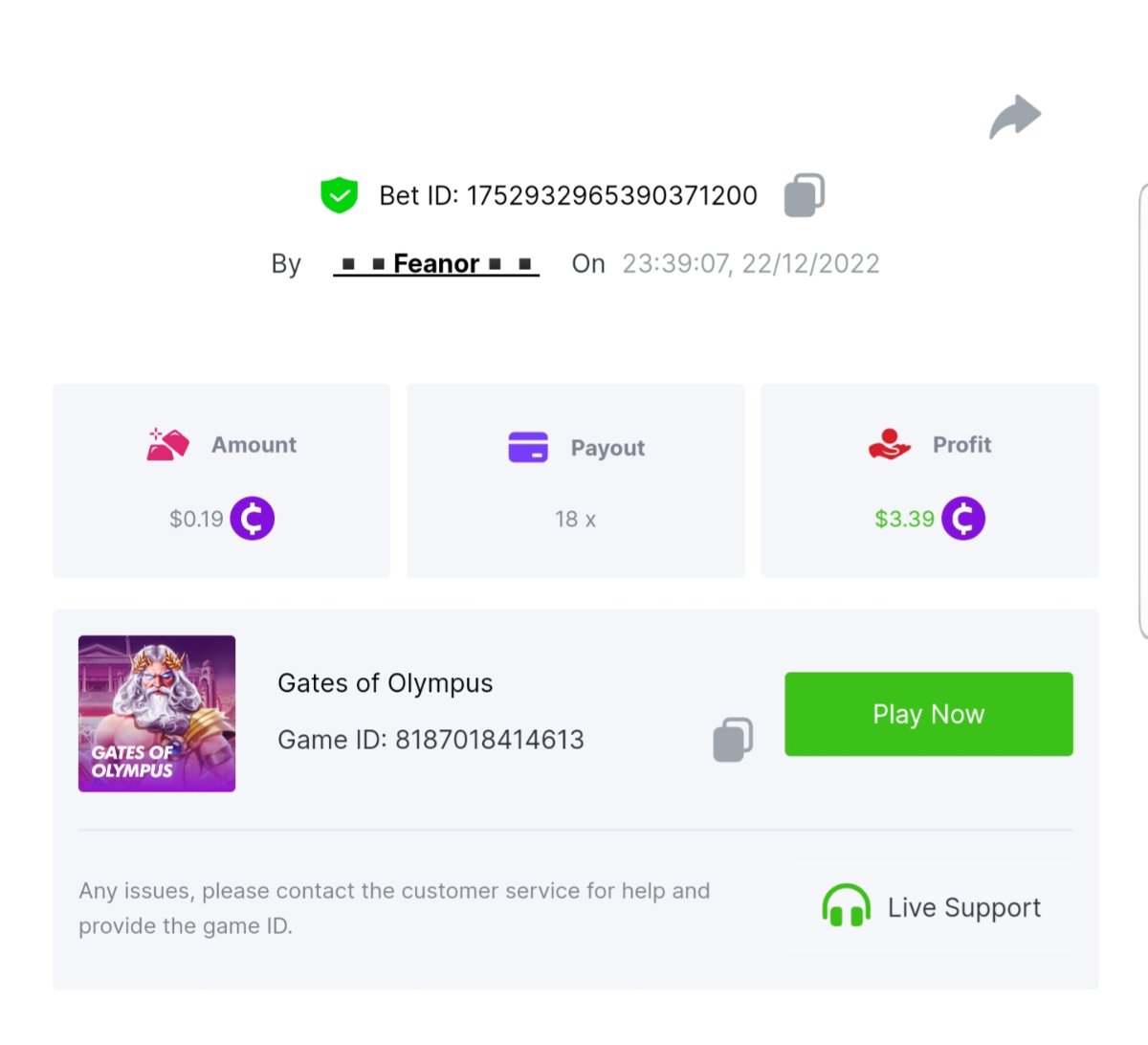Copy the Game ID using copy icon
This screenshot has height=1045, width=1148.
pyautogui.click(x=733, y=740)
